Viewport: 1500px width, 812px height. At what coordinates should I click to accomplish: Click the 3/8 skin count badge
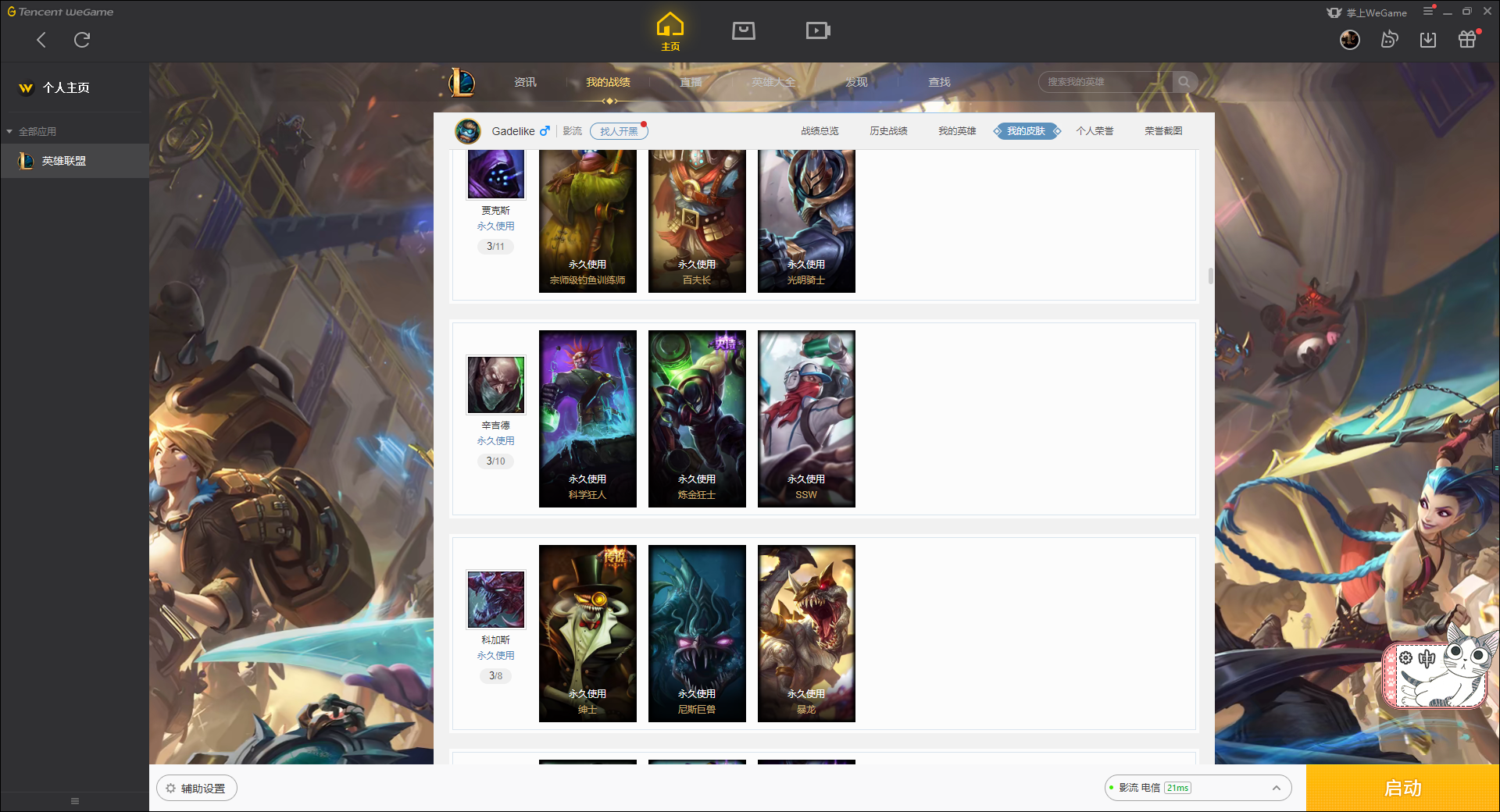pos(495,676)
